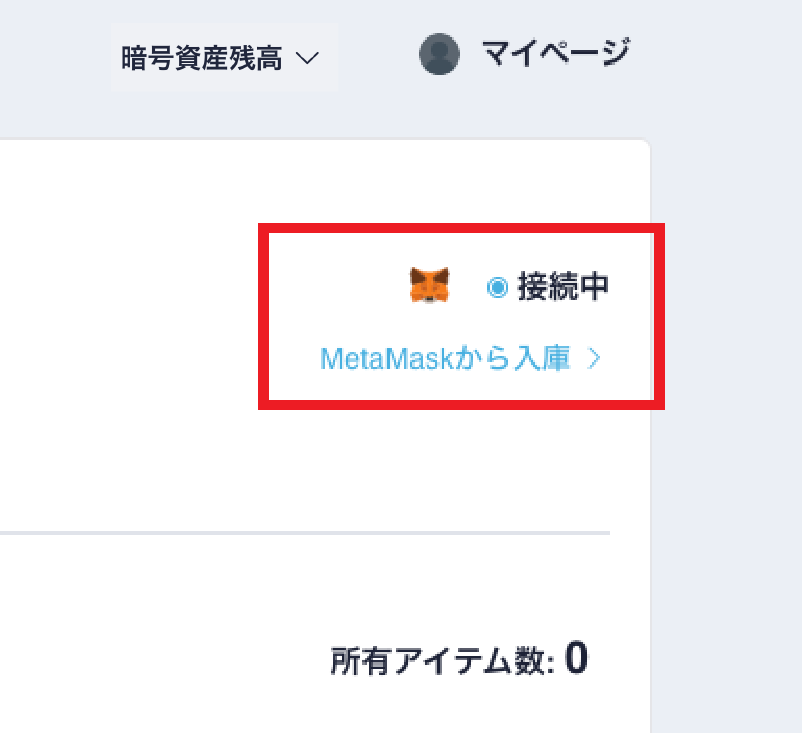Viewport: 803px width, 734px height.
Task: Open the 暗号資産残高 dropdown
Action: coord(224,57)
